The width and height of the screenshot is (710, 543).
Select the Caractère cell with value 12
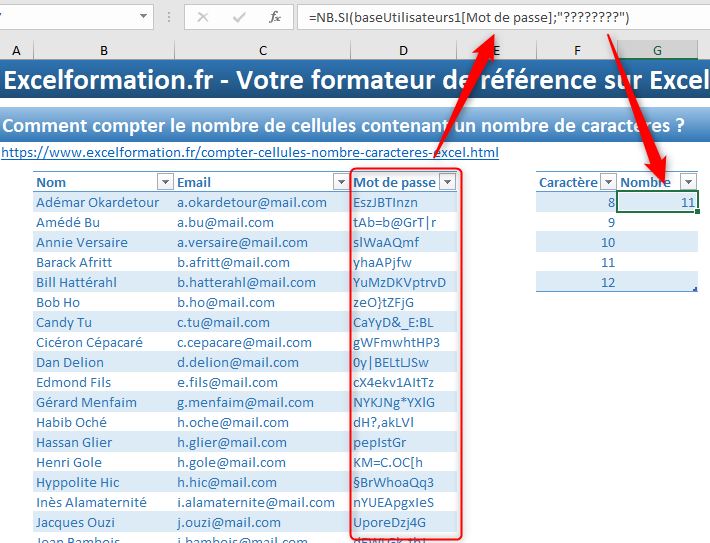pyautogui.click(x=575, y=282)
